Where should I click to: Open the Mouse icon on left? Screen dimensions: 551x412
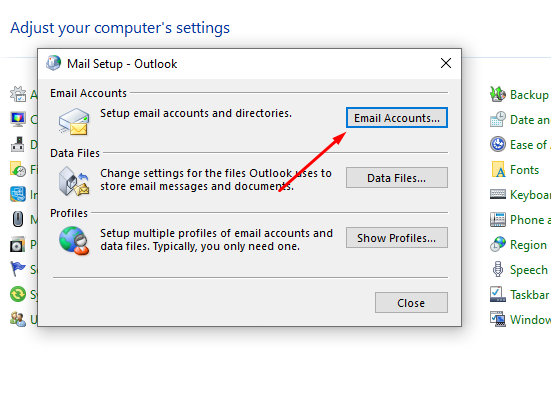click(18, 219)
